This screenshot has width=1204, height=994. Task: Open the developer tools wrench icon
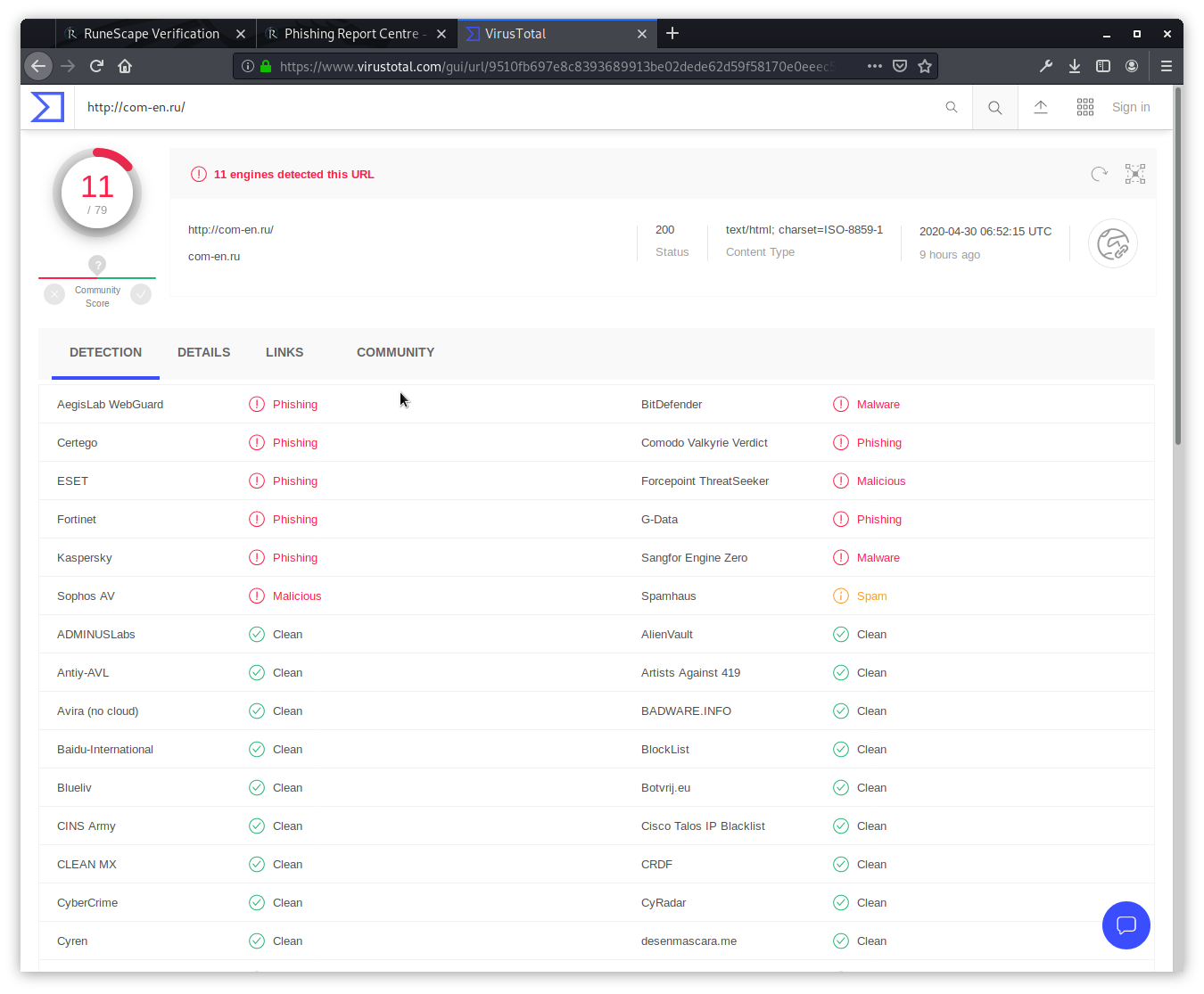(1046, 66)
